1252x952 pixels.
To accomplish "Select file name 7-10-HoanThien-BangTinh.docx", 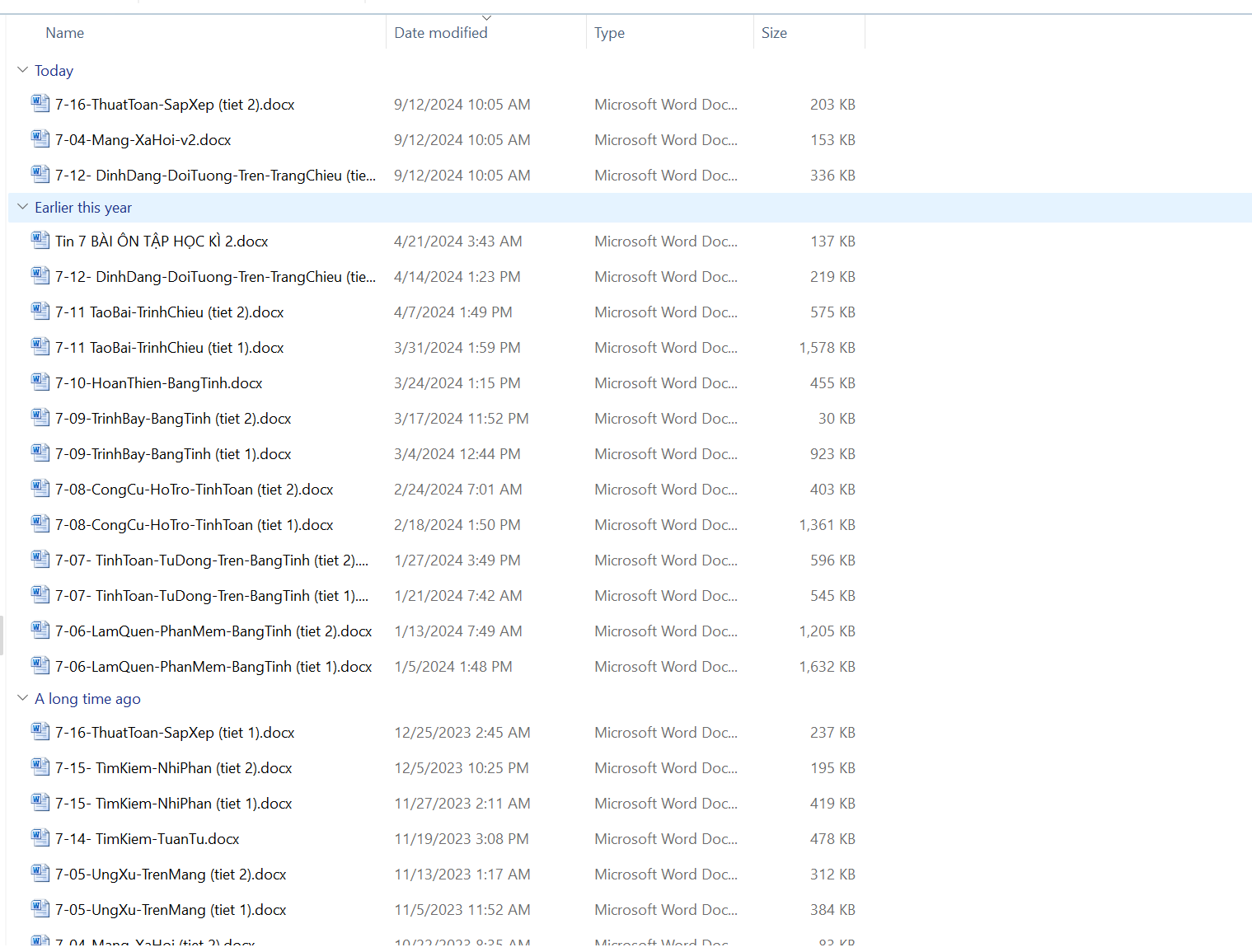I will pyautogui.click(x=159, y=383).
